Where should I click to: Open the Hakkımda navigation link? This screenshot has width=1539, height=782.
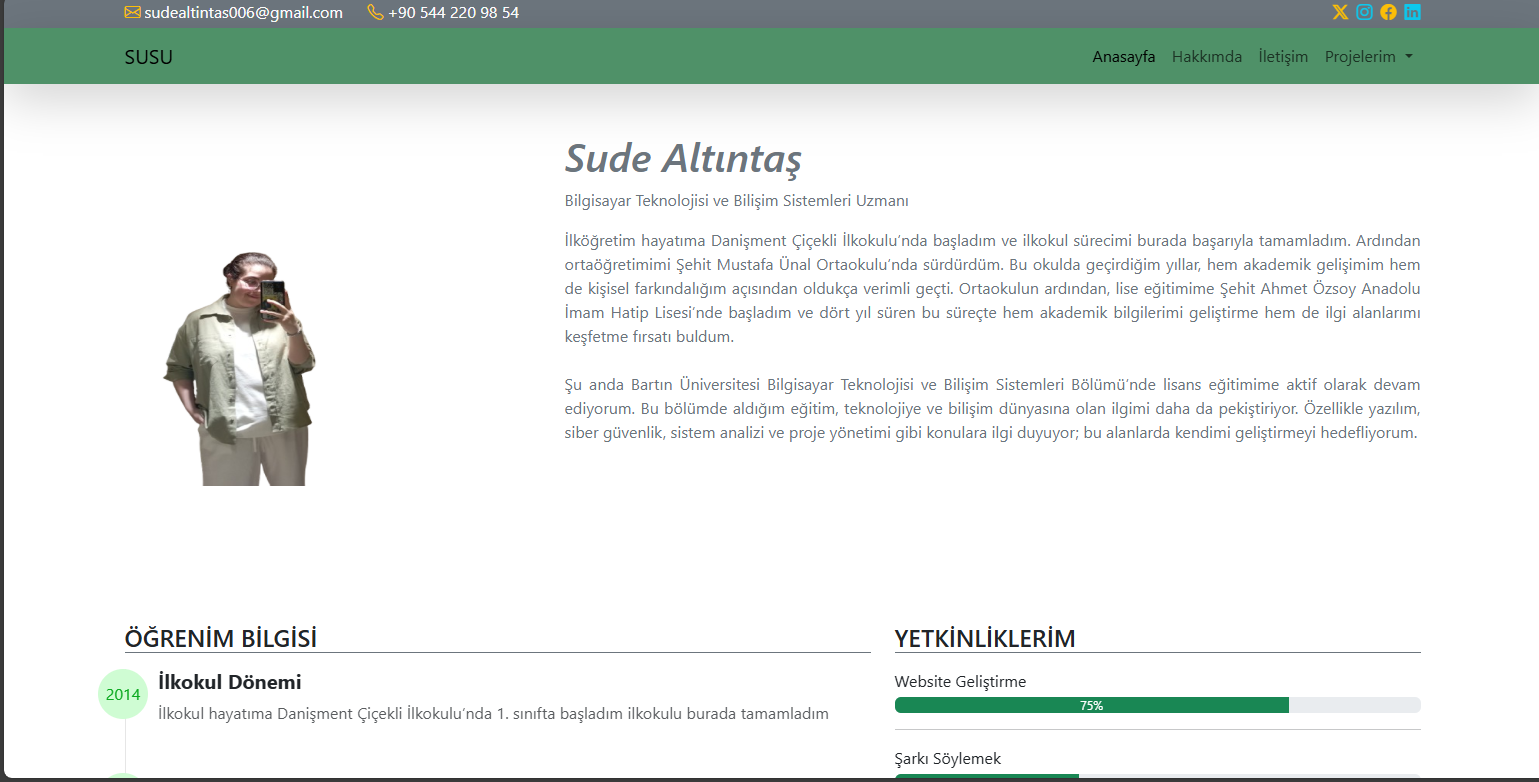[1206, 57]
